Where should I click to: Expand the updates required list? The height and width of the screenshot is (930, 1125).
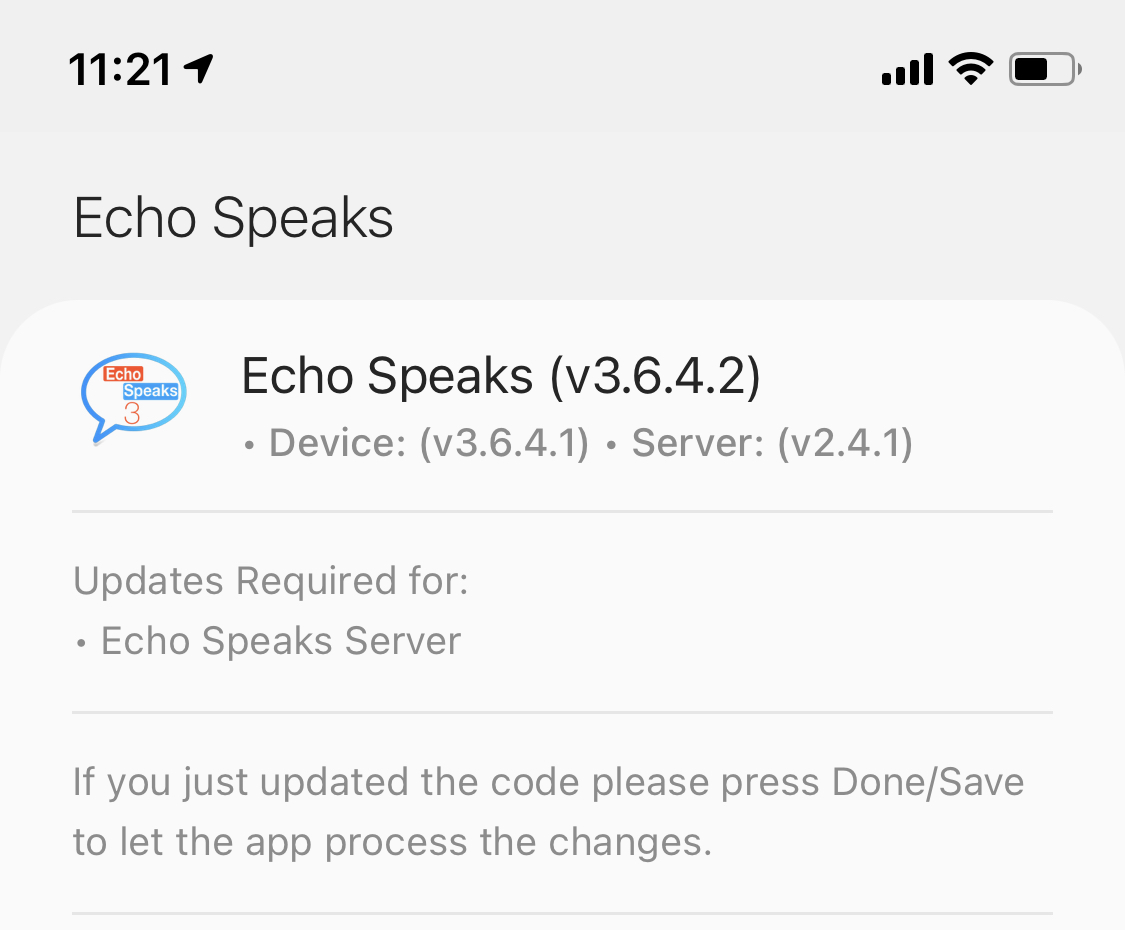[560, 610]
